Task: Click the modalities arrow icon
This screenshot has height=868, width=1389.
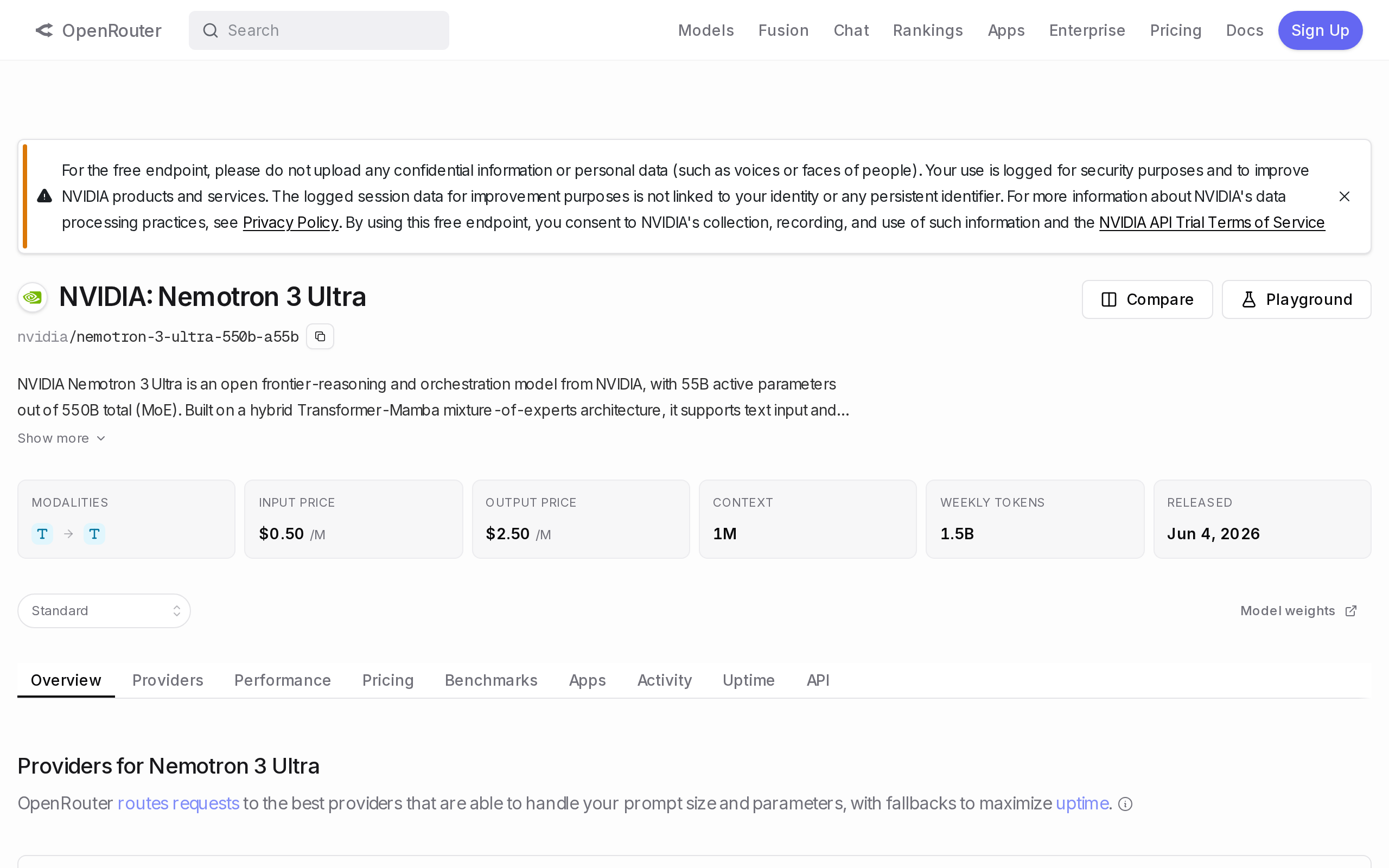Action: point(69,534)
